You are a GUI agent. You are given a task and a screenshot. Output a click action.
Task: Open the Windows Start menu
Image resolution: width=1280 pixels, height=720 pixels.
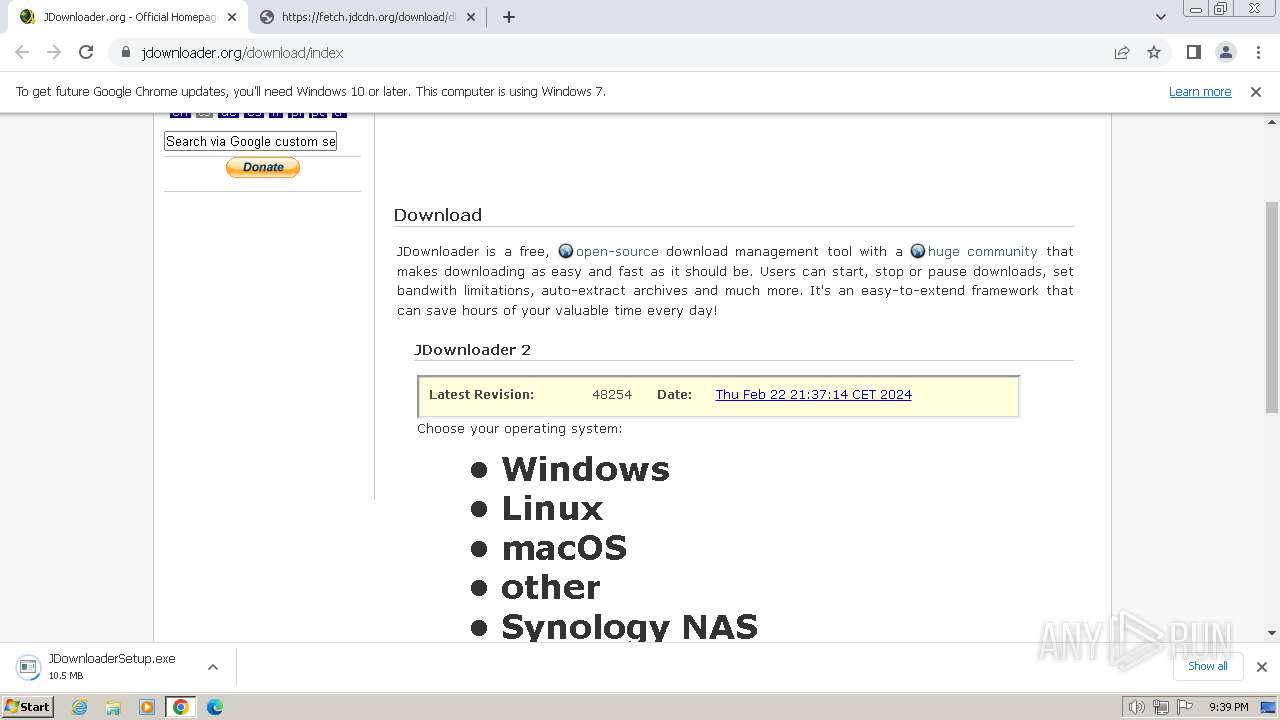point(28,706)
